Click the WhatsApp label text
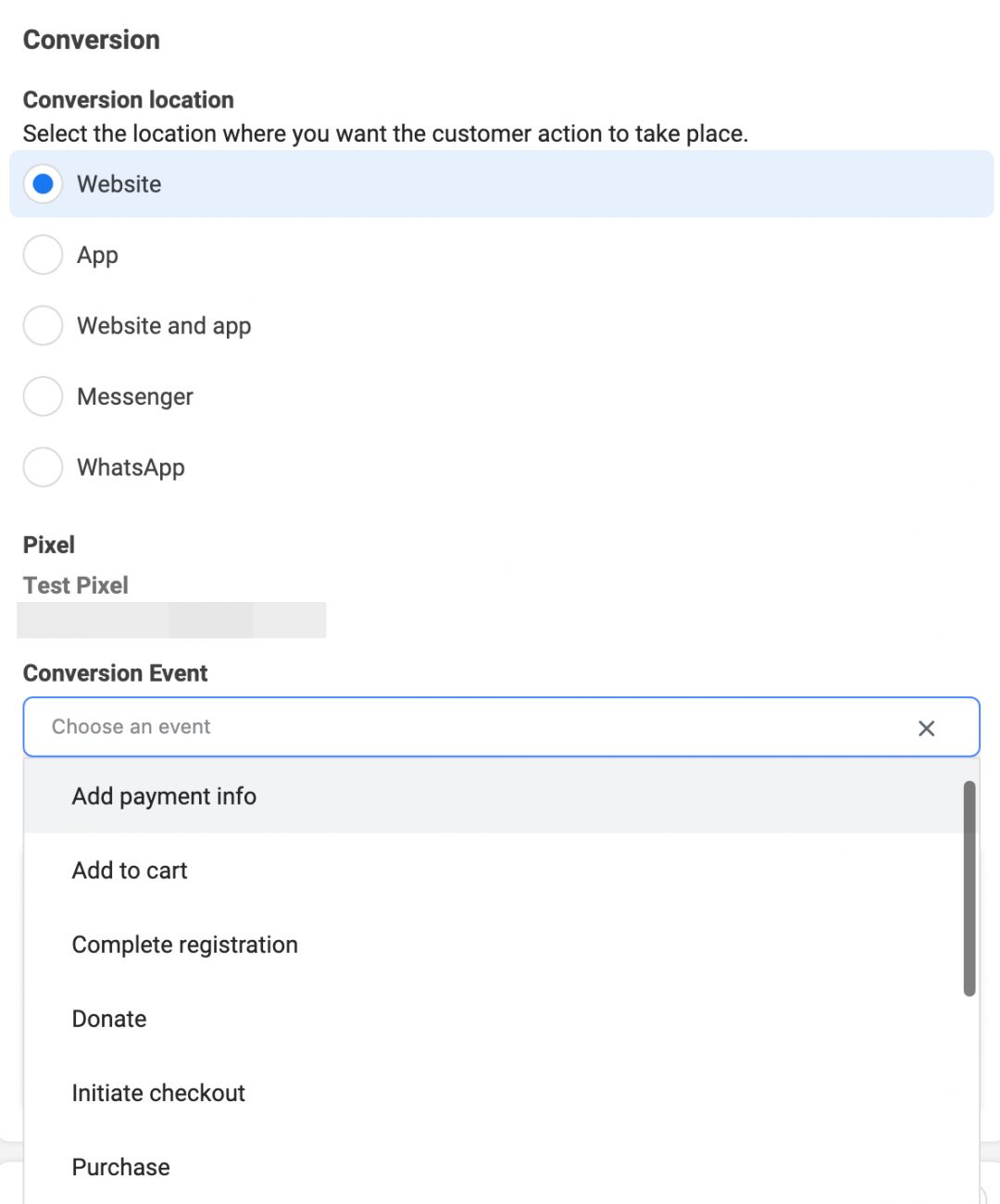Image resolution: width=1000 pixels, height=1204 pixels. pyautogui.click(x=131, y=468)
